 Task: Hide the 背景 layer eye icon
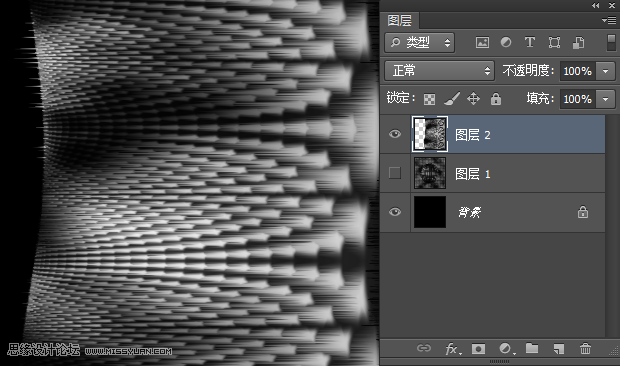(x=395, y=212)
